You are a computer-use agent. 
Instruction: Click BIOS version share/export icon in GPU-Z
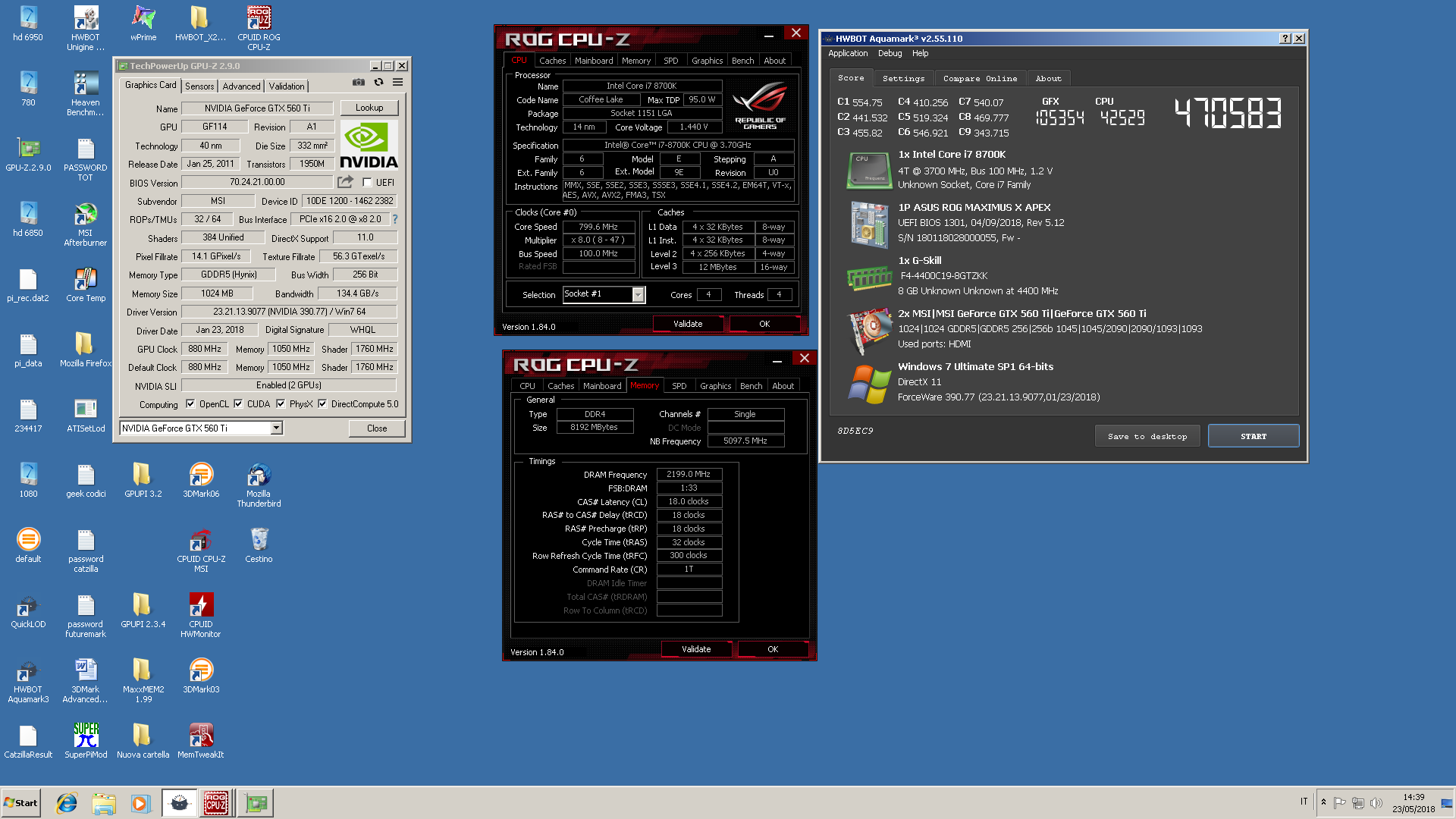(x=346, y=182)
